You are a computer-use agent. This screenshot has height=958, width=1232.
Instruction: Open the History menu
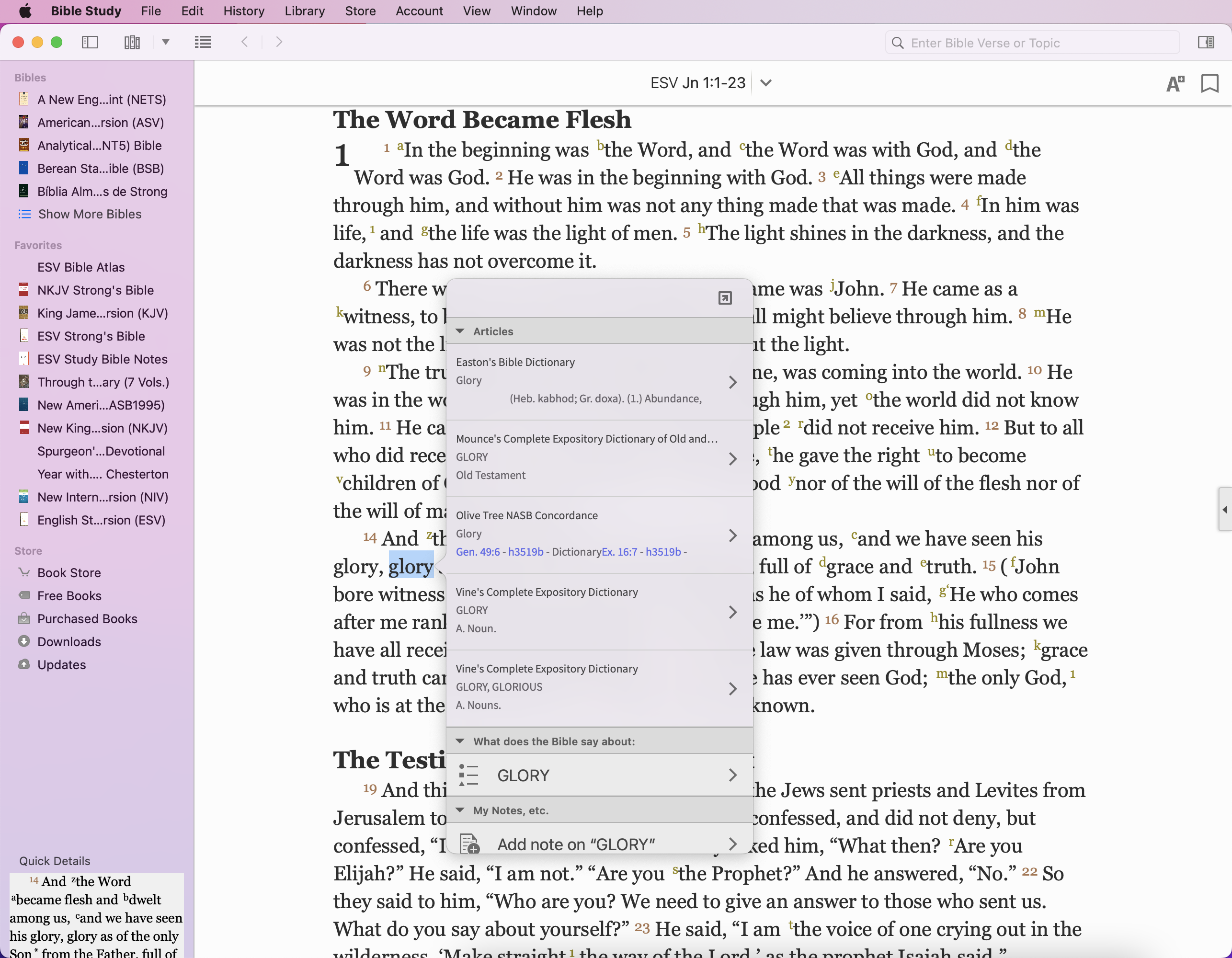click(244, 11)
